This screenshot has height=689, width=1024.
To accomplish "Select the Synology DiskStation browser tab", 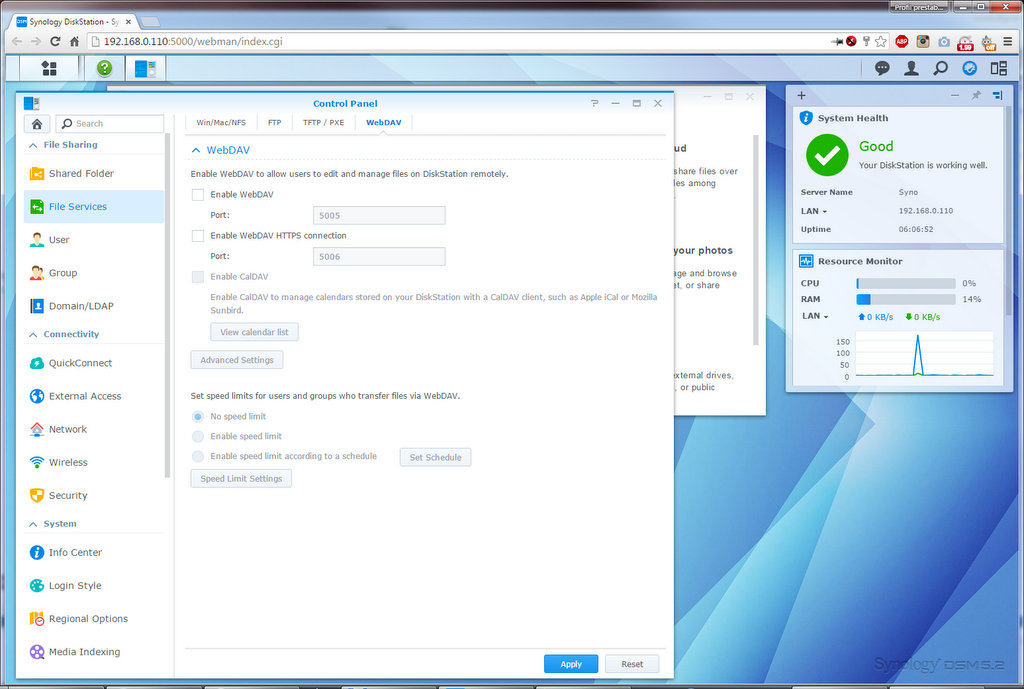I will pyautogui.click(x=74, y=22).
